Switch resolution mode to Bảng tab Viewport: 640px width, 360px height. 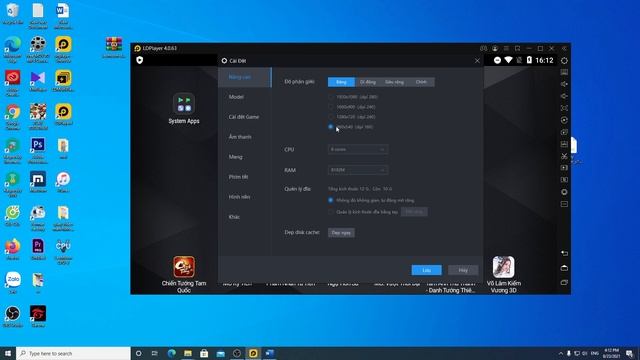pyautogui.click(x=341, y=82)
